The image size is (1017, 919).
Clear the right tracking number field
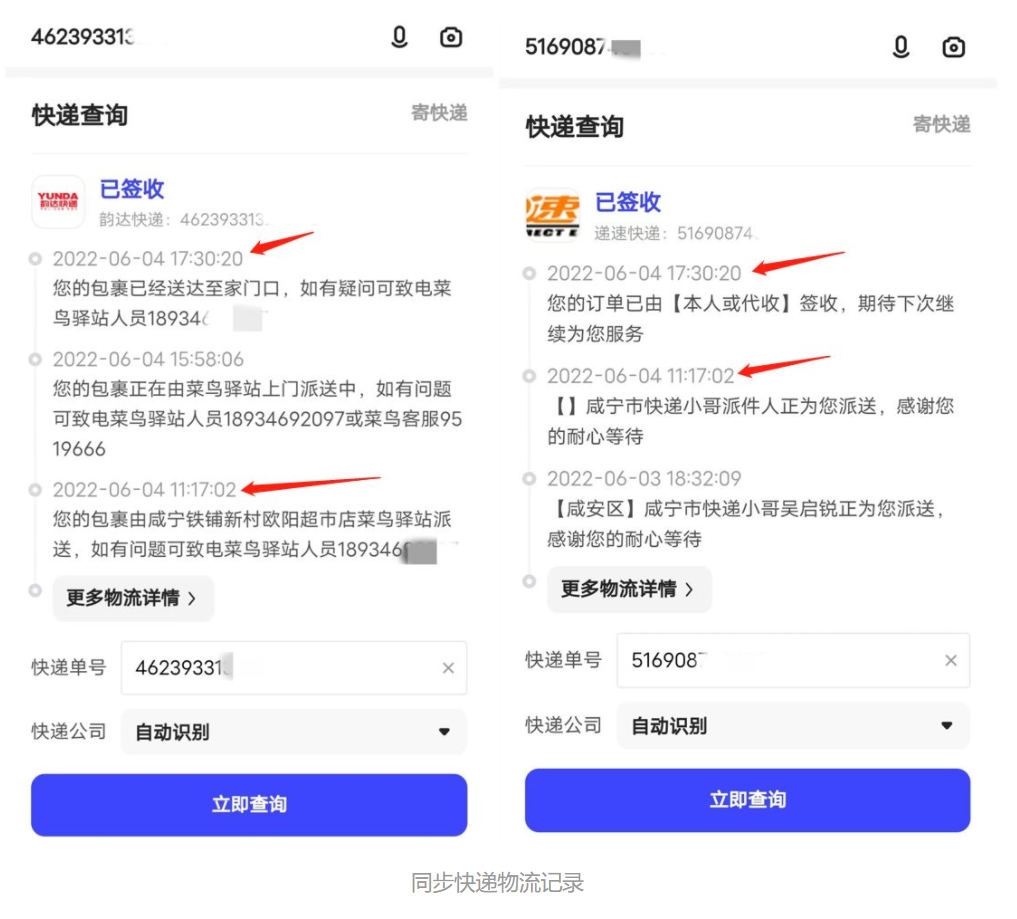point(951,660)
